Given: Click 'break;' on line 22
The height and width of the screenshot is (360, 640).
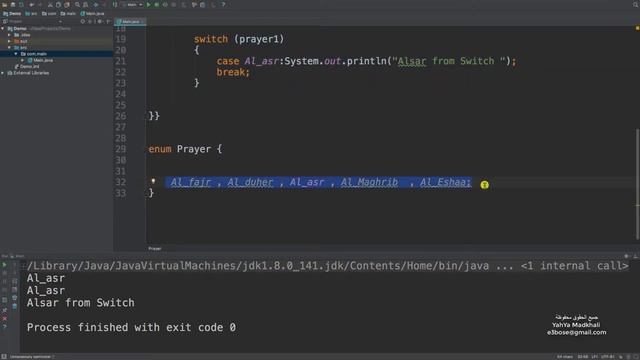Looking at the screenshot, I should [233, 72].
